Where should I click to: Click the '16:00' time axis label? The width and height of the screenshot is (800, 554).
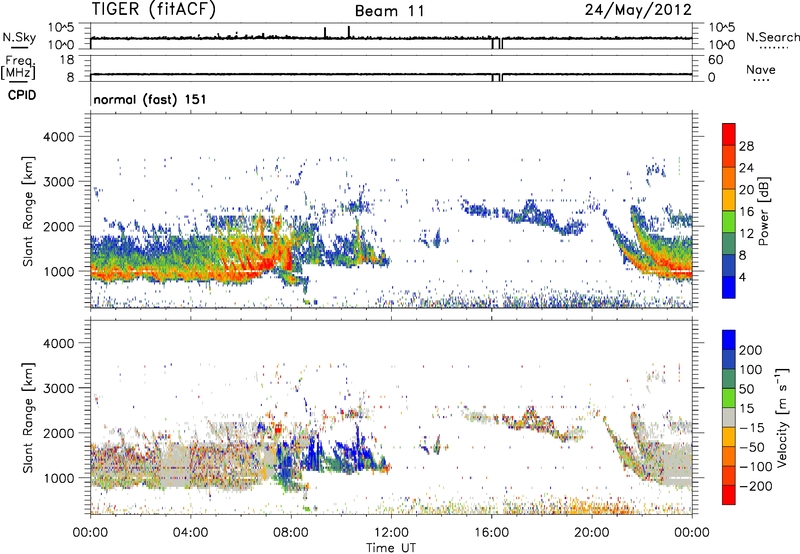click(x=491, y=533)
